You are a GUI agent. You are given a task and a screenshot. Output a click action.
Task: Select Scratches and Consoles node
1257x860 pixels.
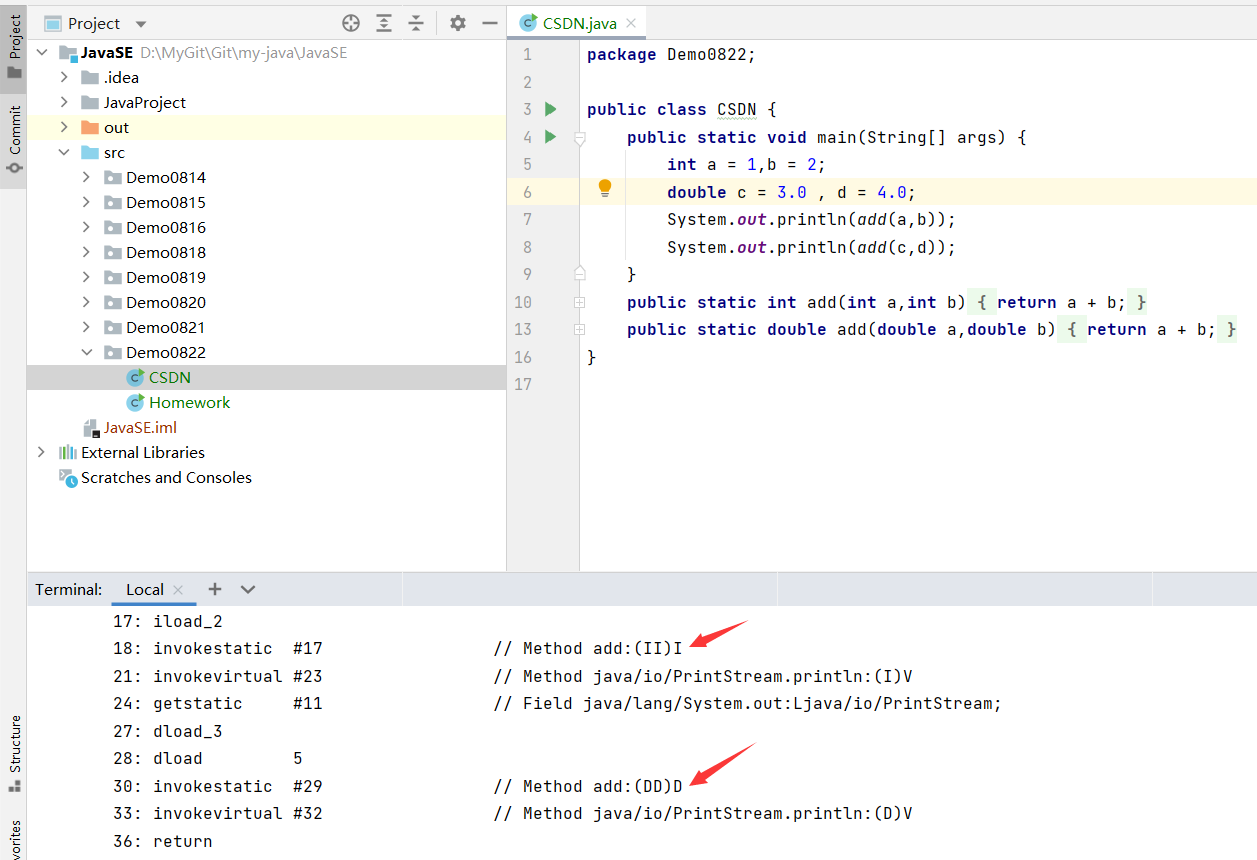pos(166,478)
